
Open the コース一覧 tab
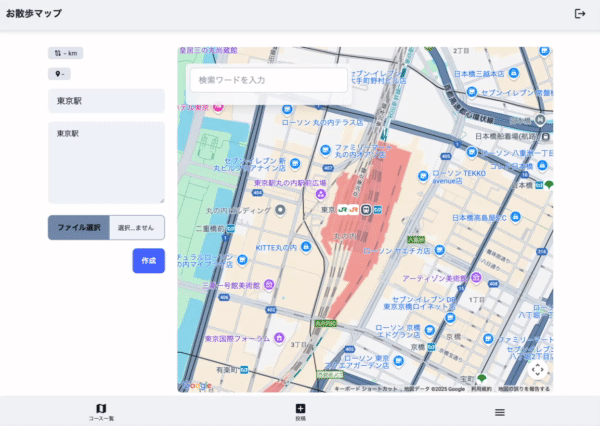pyautogui.click(x=101, y=412)
